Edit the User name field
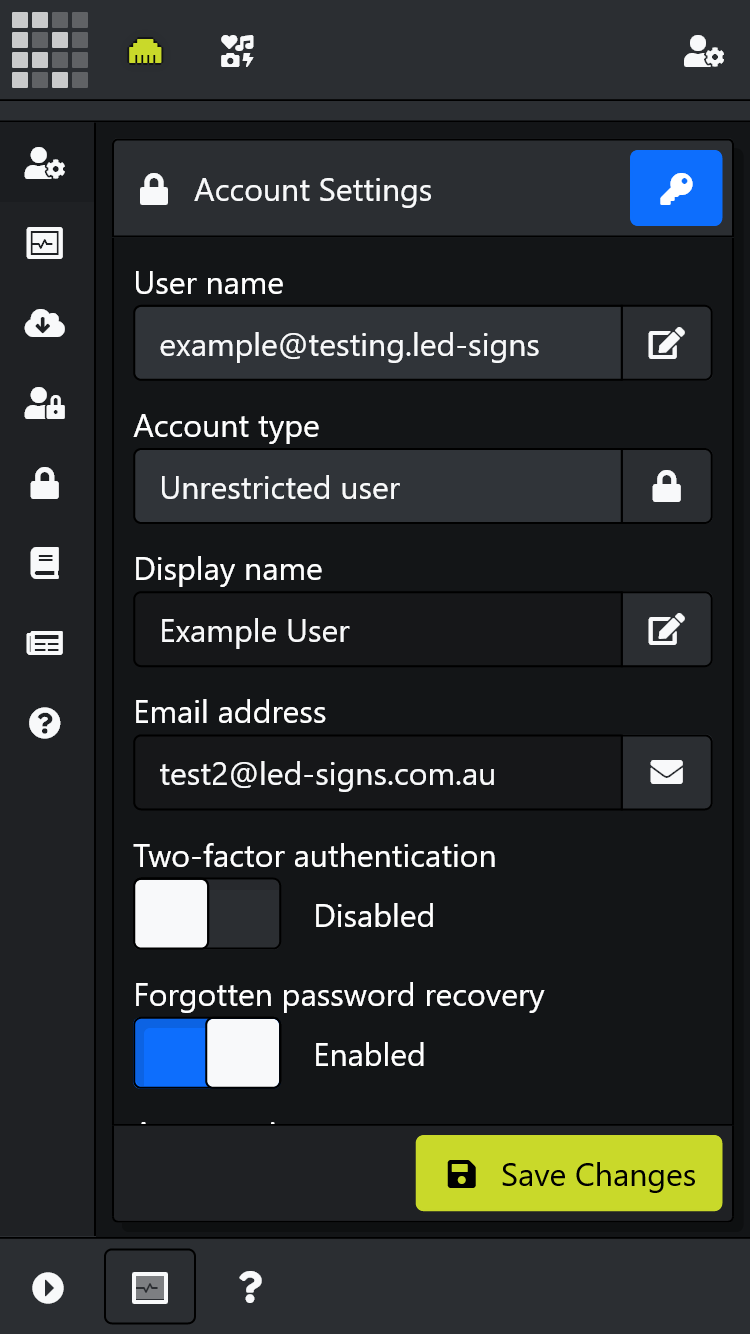 [667, 343]
